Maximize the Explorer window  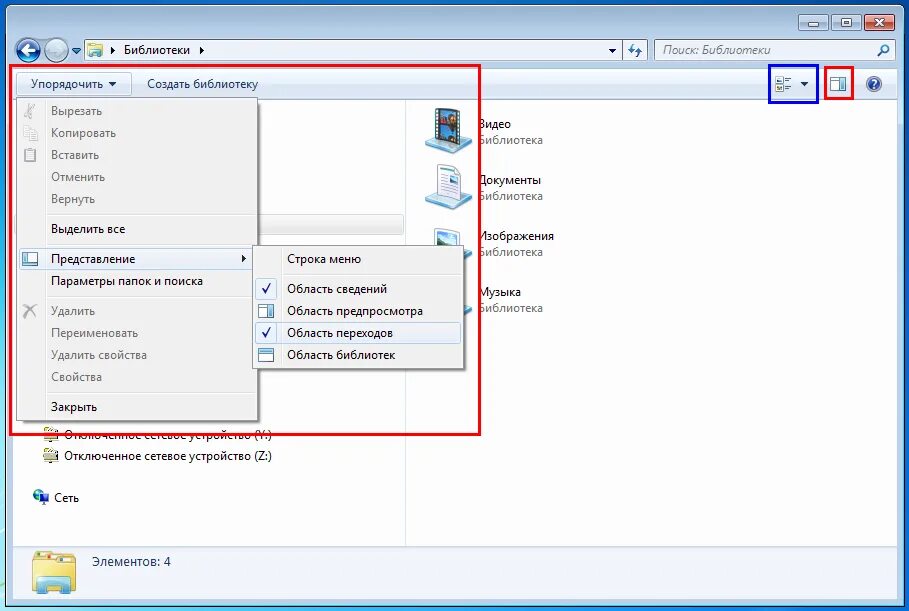(x=846, y=23)
